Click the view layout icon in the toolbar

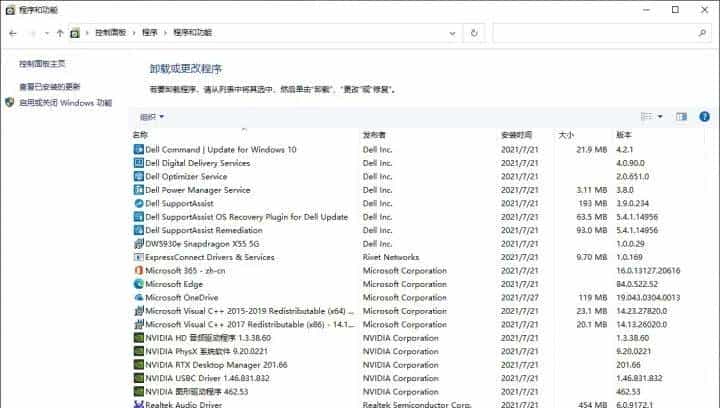pos(647,117)
